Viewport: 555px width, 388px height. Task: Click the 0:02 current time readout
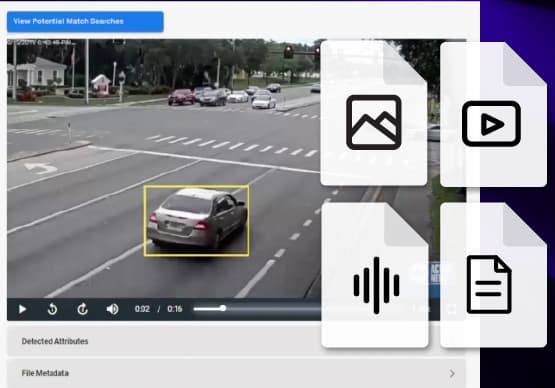142,309
